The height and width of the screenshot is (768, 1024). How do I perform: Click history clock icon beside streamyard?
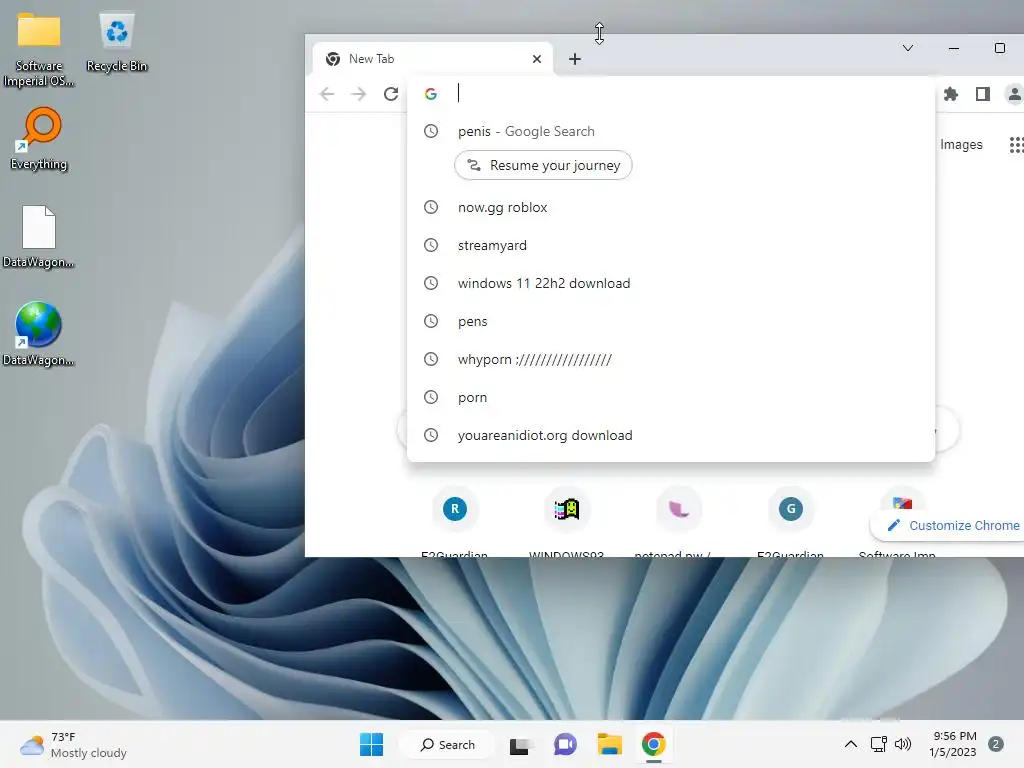tap(431, 245)
